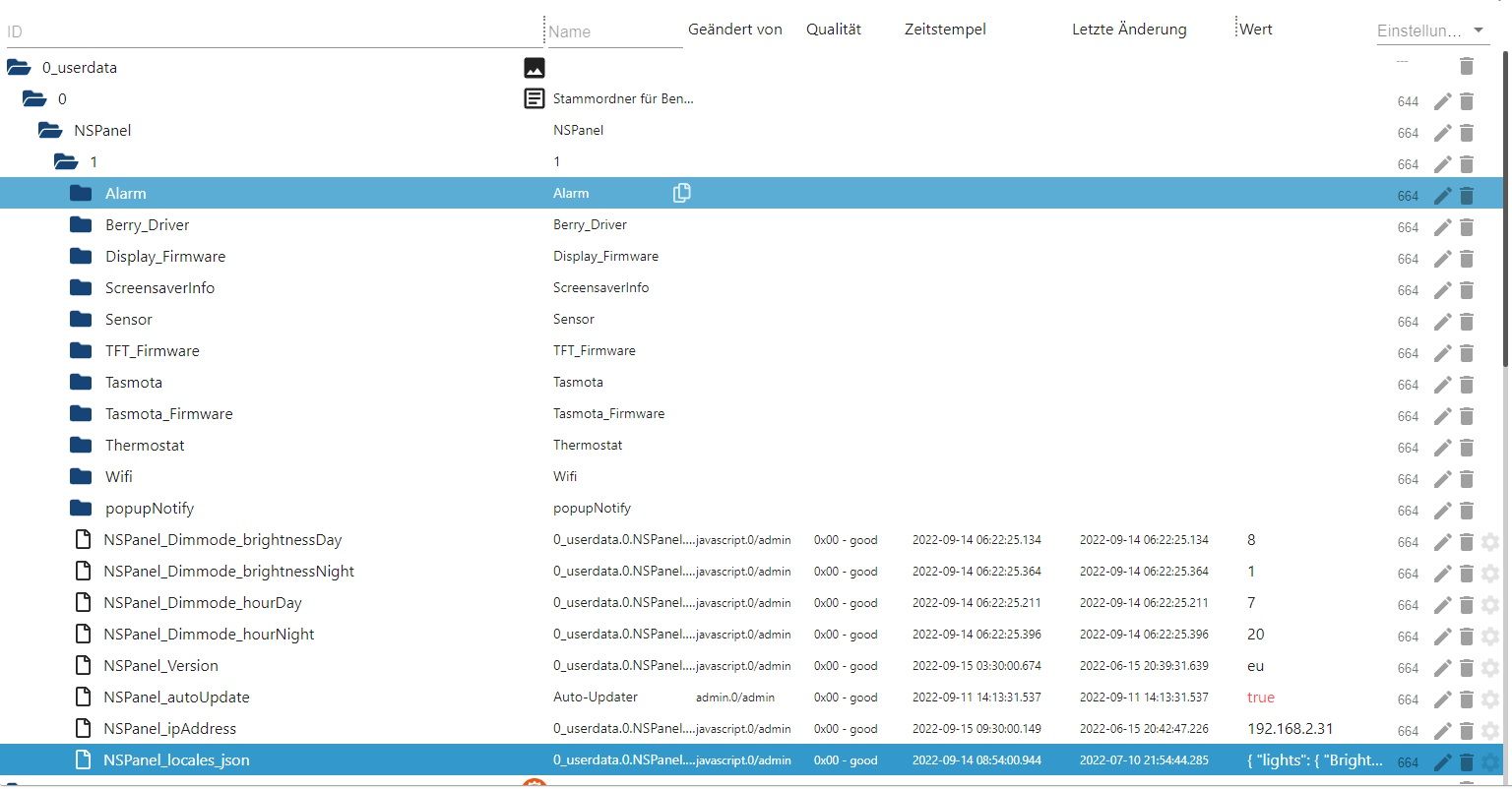Focus the Name filter field
The width and height of the screenshot is (1512, 789).
[x=615, y=31]
